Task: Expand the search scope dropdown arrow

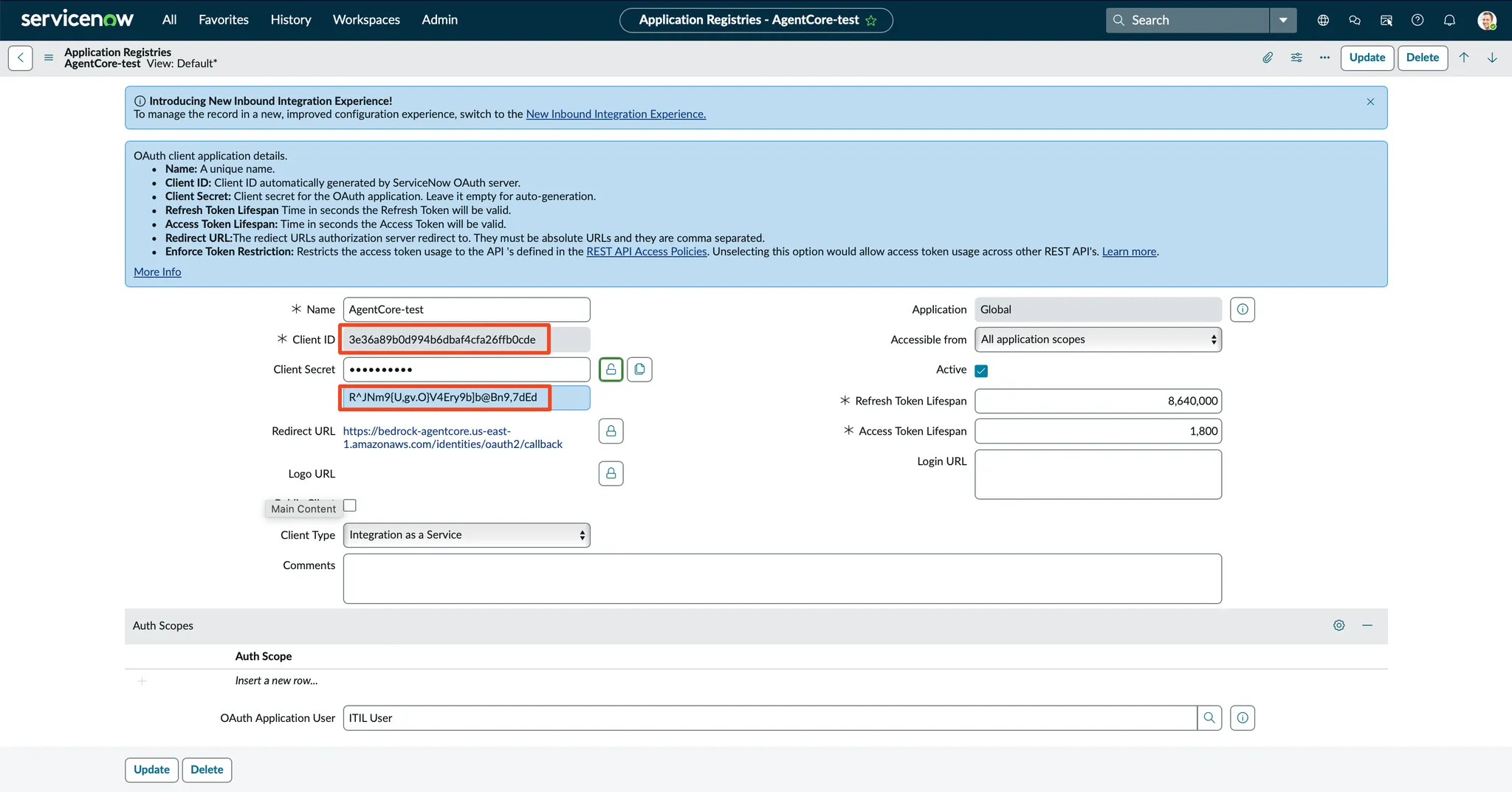Action: pyautogui.click(x=1283, y=21)
